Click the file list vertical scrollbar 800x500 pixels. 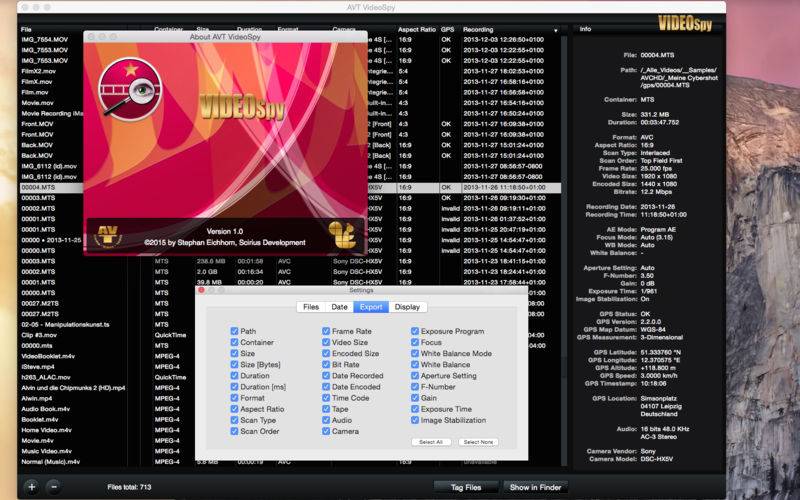[x=564, y=250]
